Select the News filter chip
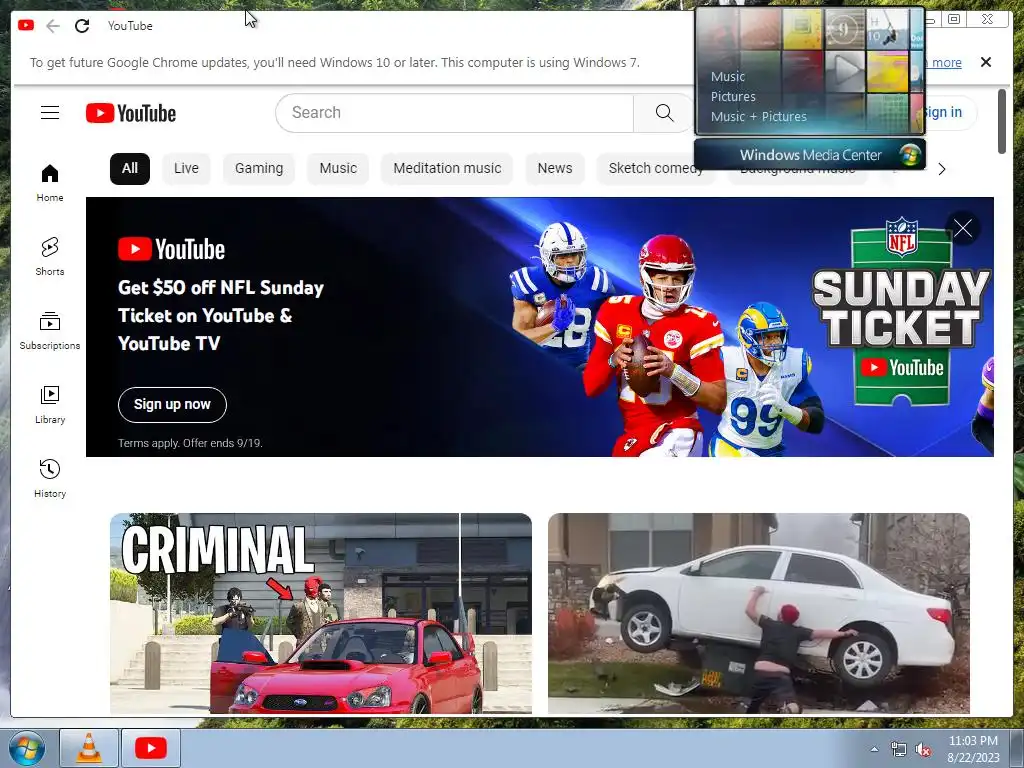The width and height of the screenshot is (1024, 768). point(555,168)
